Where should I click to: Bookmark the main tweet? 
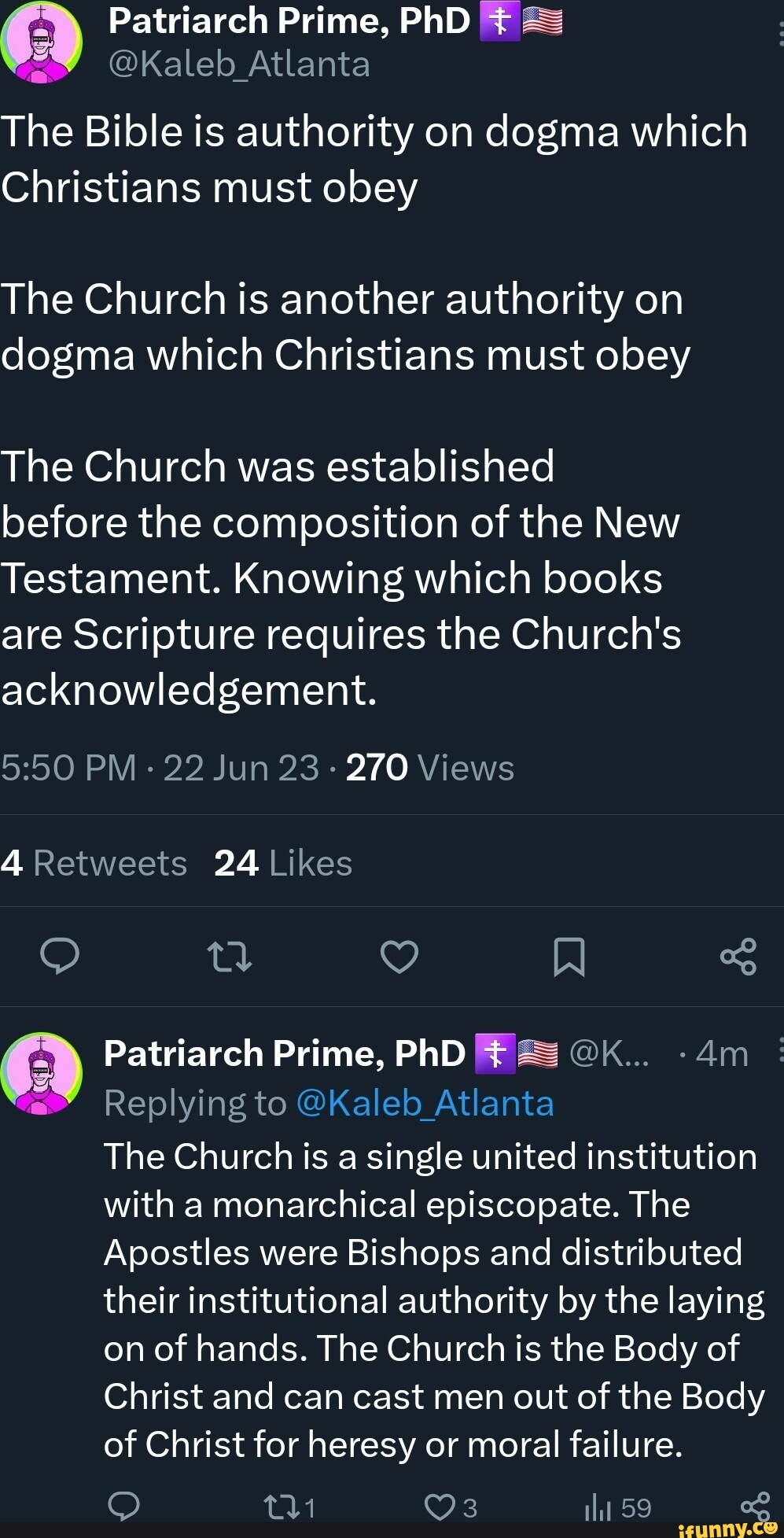click(569, 957)
